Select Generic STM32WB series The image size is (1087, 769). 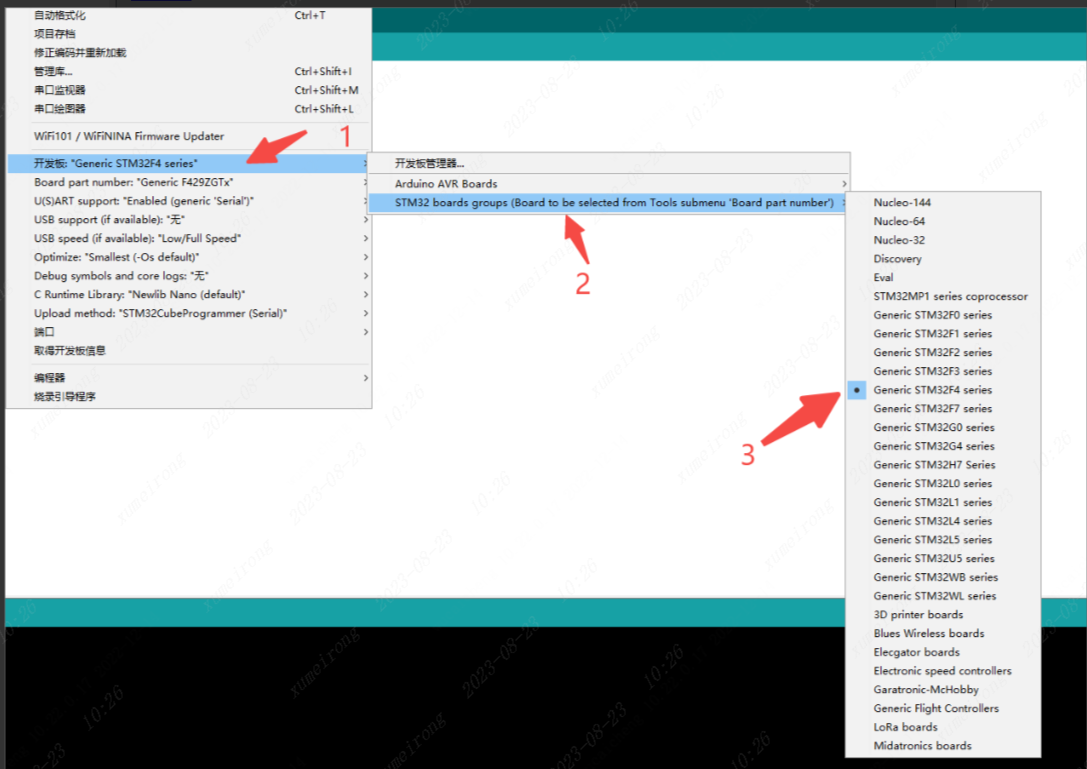coord(943,577)
